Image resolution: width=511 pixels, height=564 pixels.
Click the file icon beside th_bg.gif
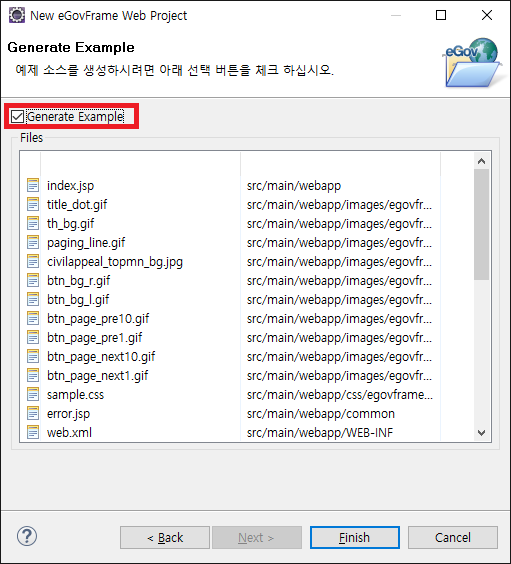(x=33, y=223)
